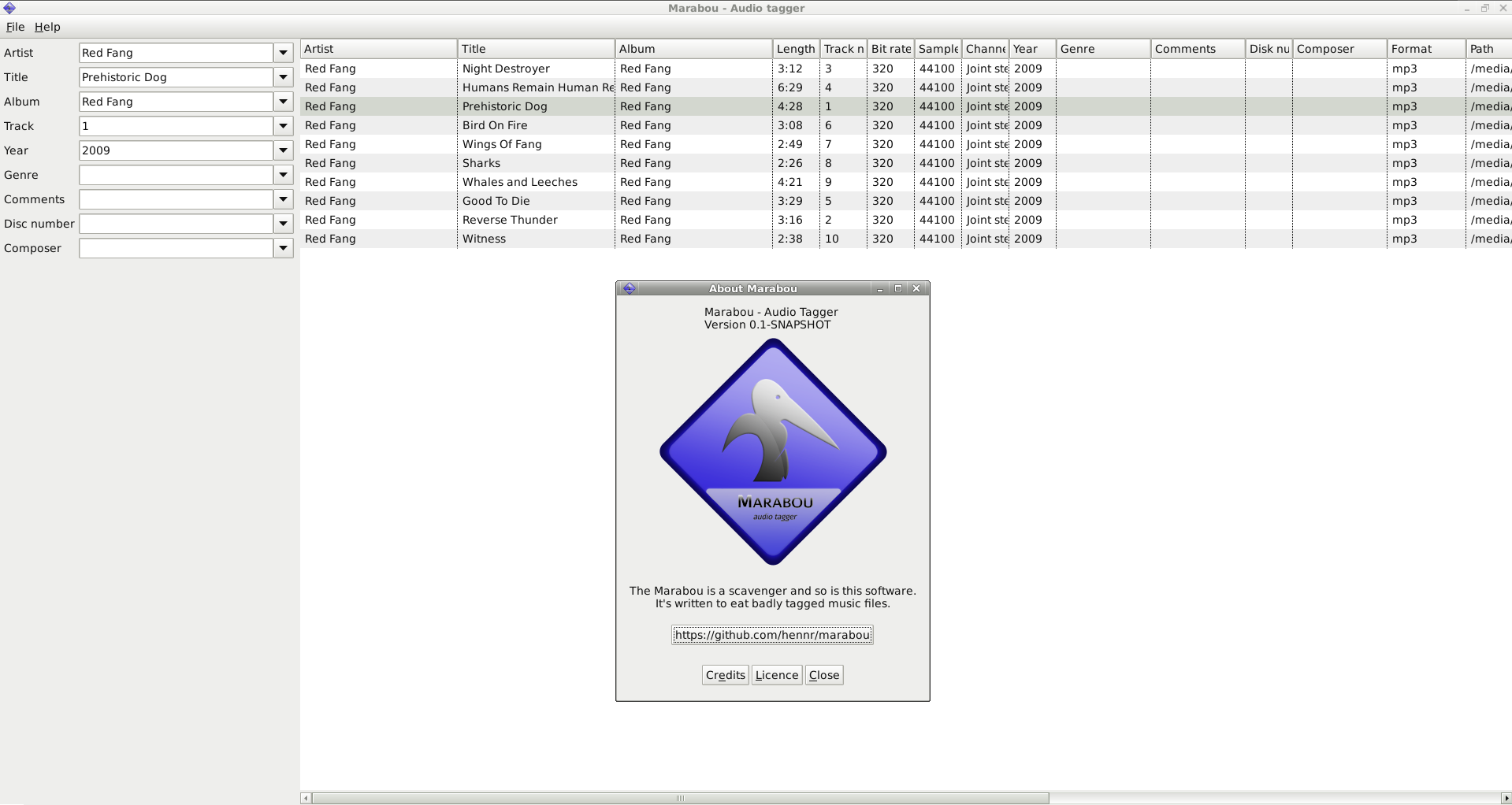
Task: Sort by the Path column header
Action: [x=1489, y=49]
